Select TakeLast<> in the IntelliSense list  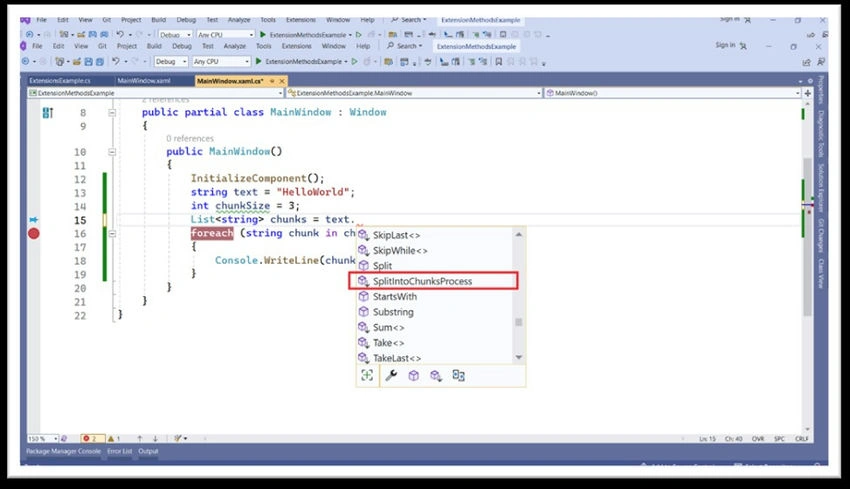(x=434, y=358)
